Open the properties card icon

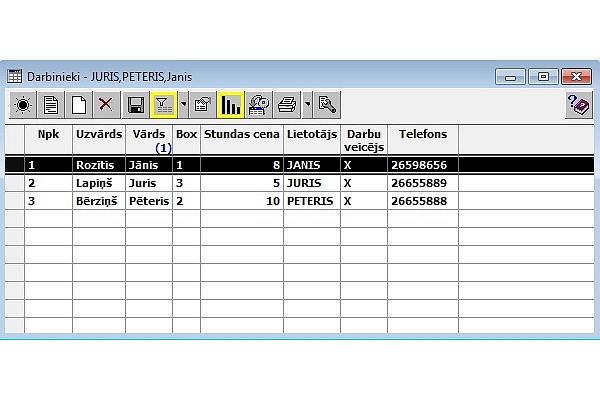(x=202, y=104)
